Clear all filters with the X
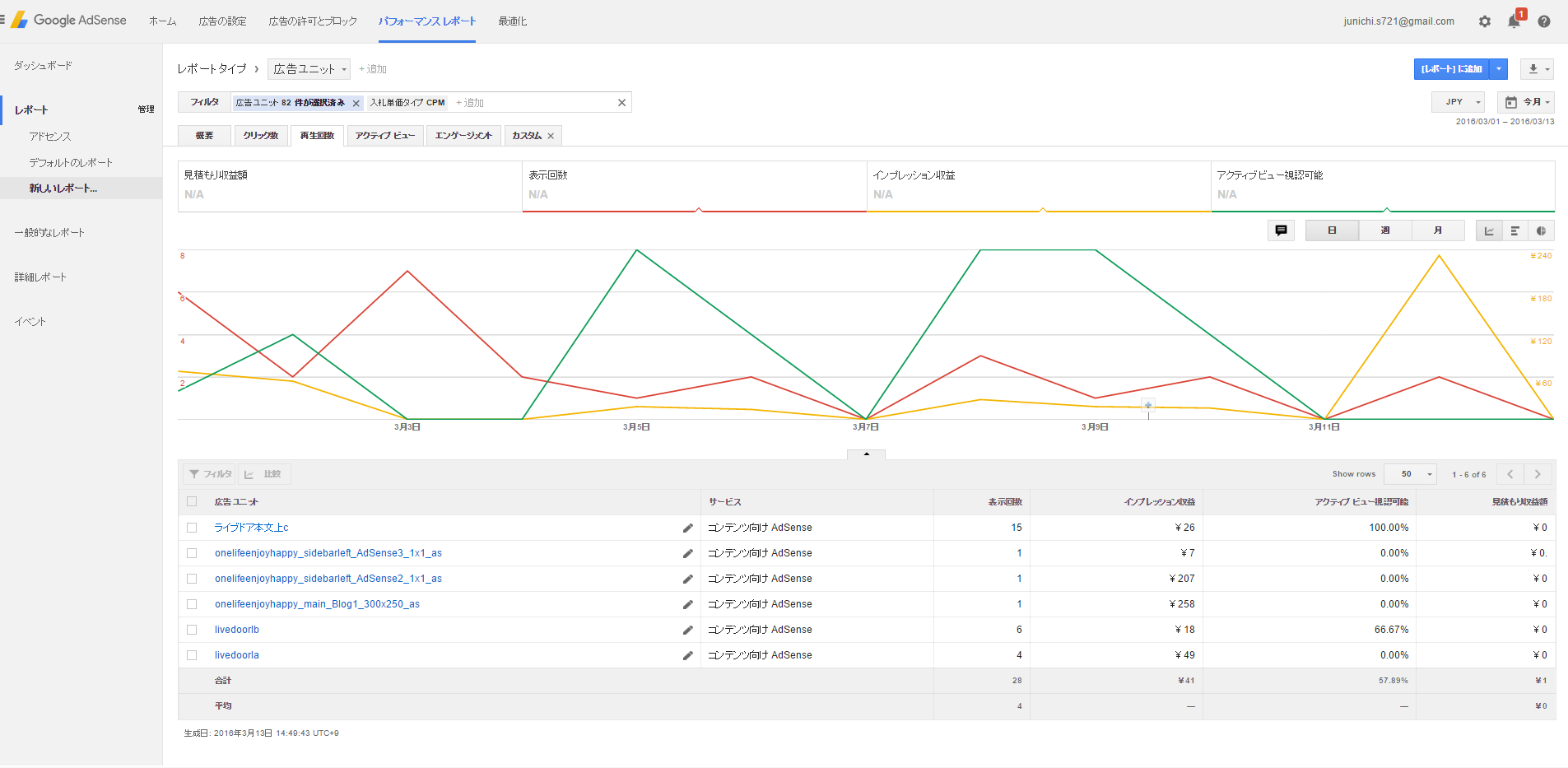The width and height of the screenshot is (1568, 768). click(621, 103)
